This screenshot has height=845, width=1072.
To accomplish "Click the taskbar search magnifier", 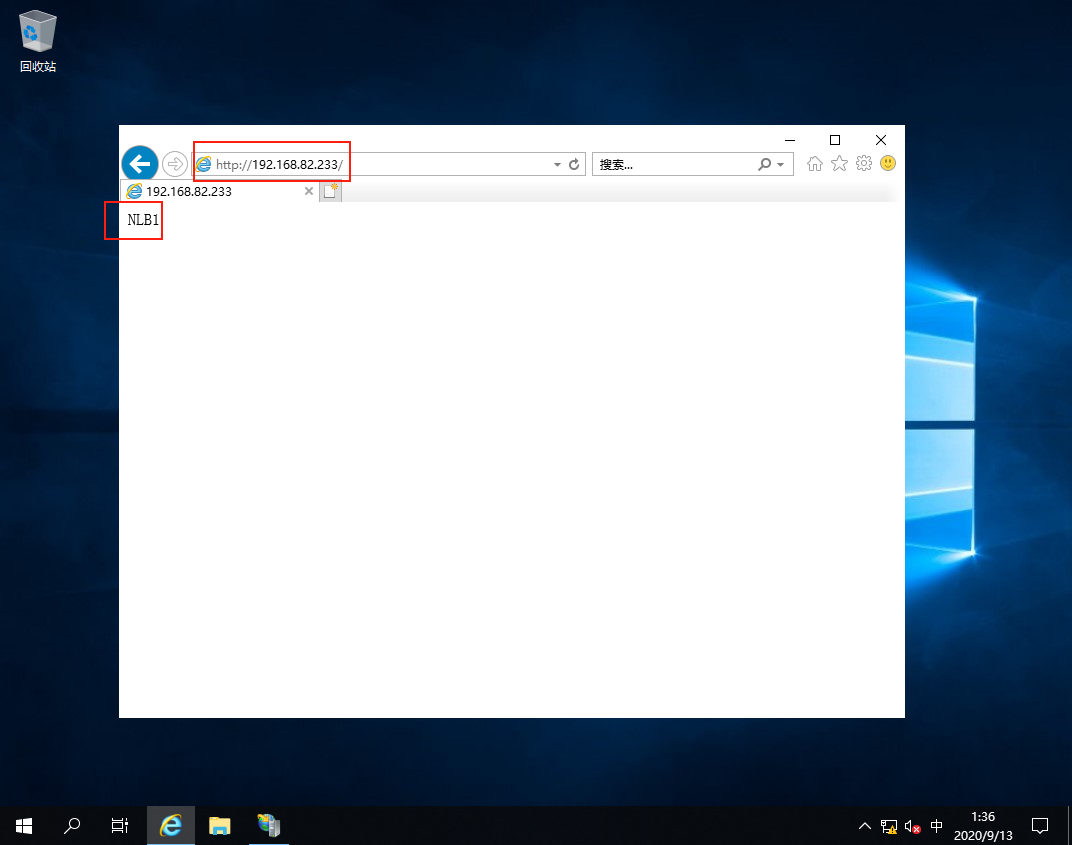I will [72, 826].
